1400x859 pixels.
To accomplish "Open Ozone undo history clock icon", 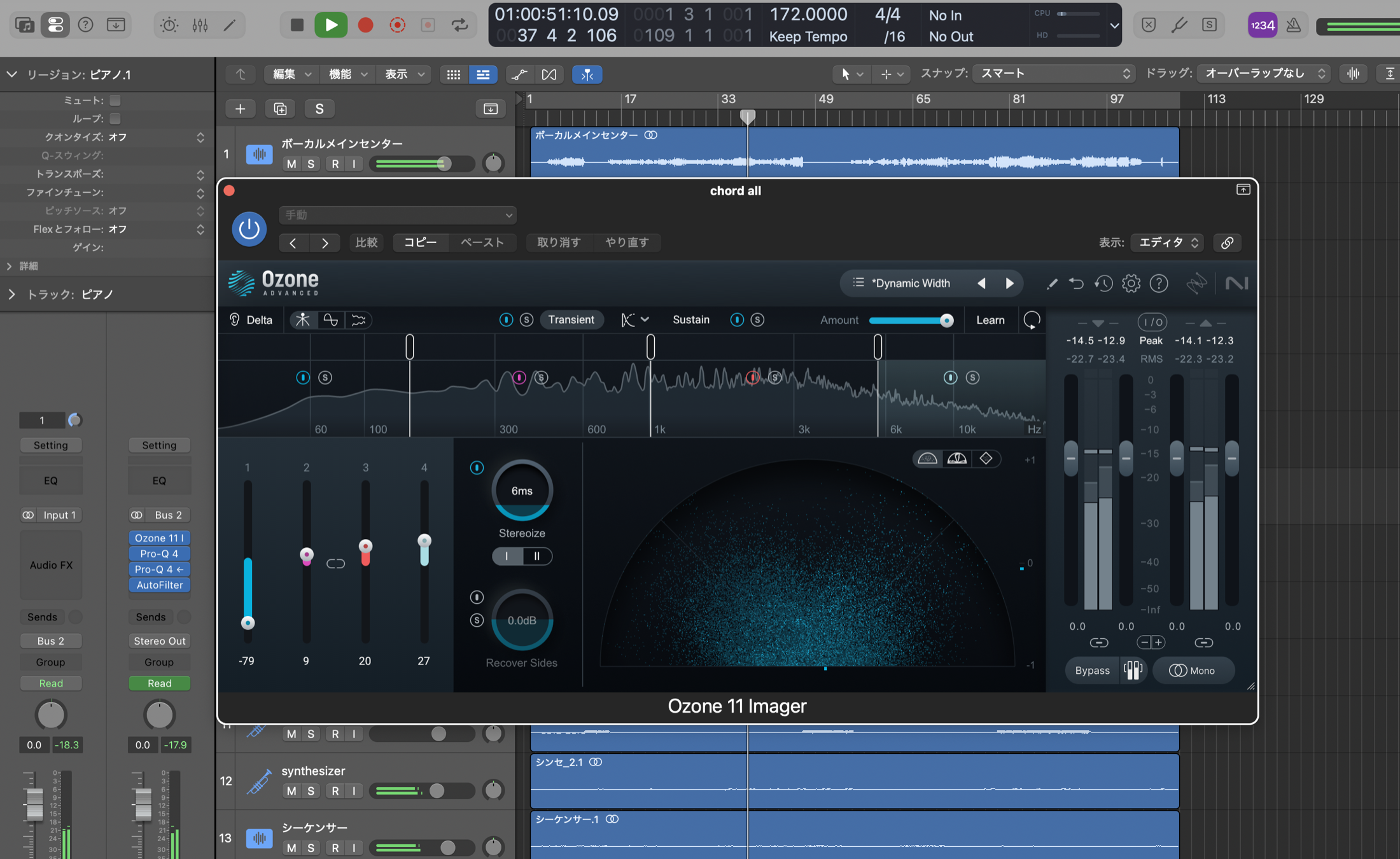I will pos(1103,283).
